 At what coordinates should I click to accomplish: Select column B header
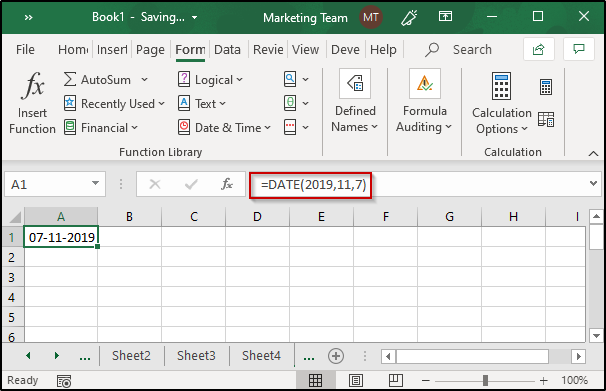click(129, 217)
